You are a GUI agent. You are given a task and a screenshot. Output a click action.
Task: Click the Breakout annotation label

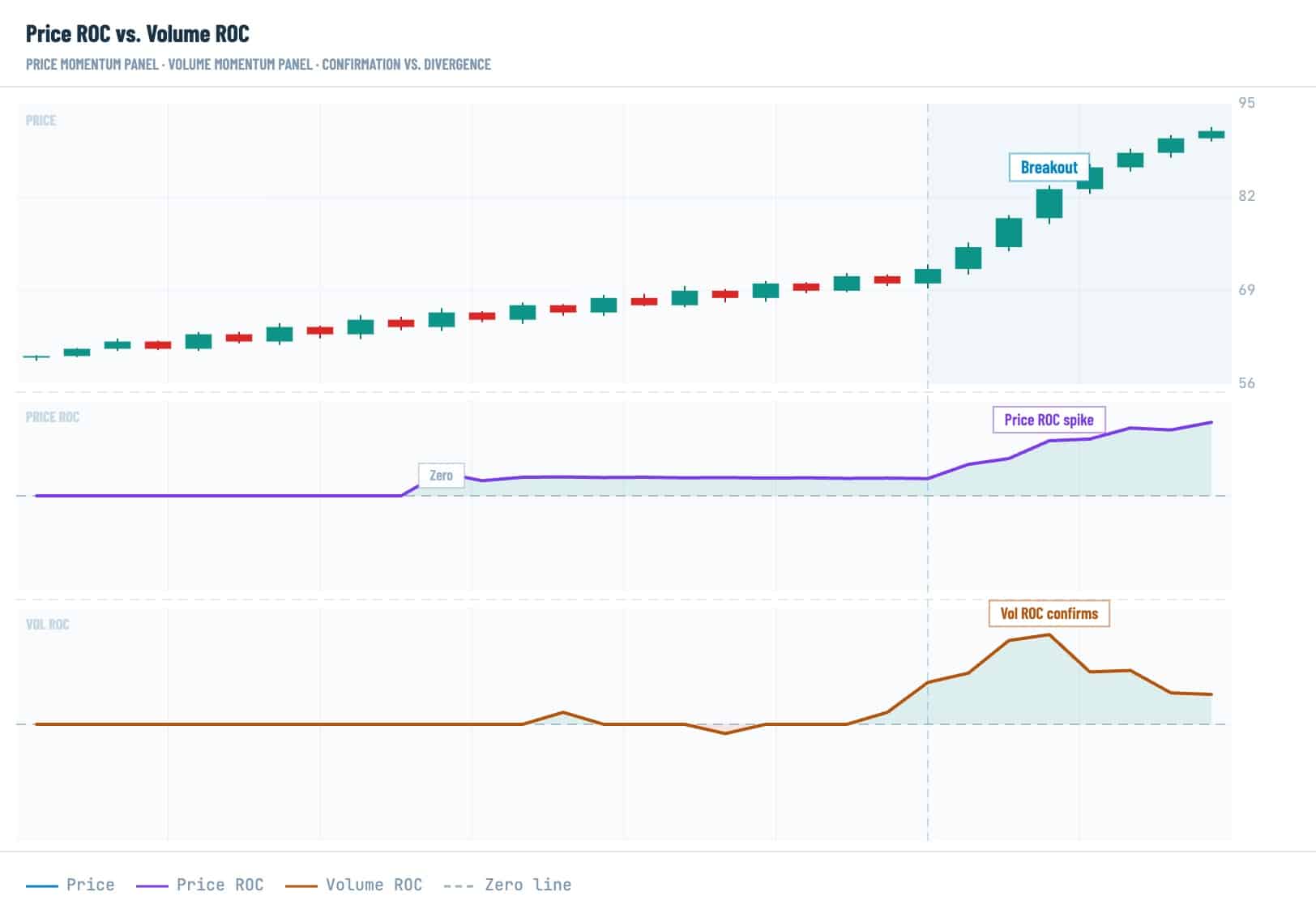1049,168
